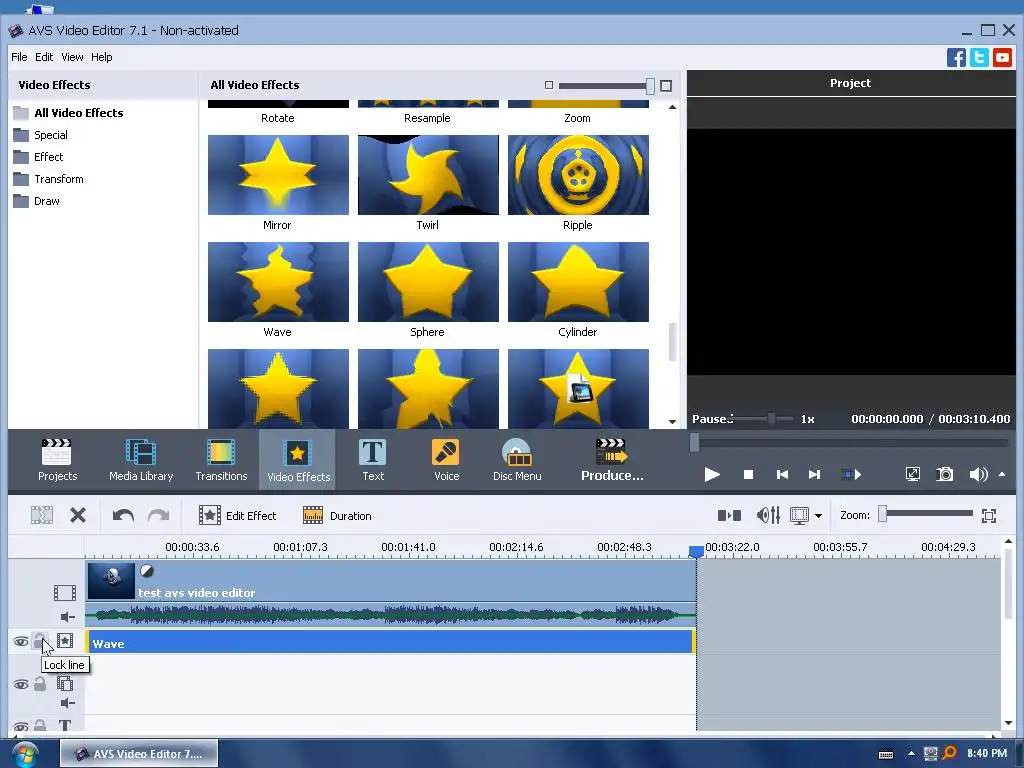Open the Disc Menu section

[x=517, y=460]
